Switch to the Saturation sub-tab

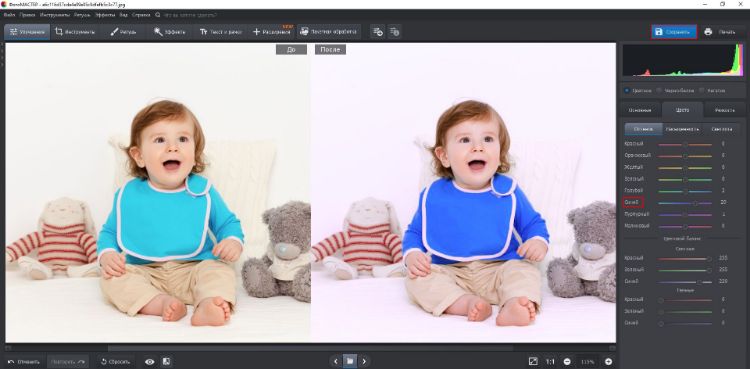(x=682, y=129)
